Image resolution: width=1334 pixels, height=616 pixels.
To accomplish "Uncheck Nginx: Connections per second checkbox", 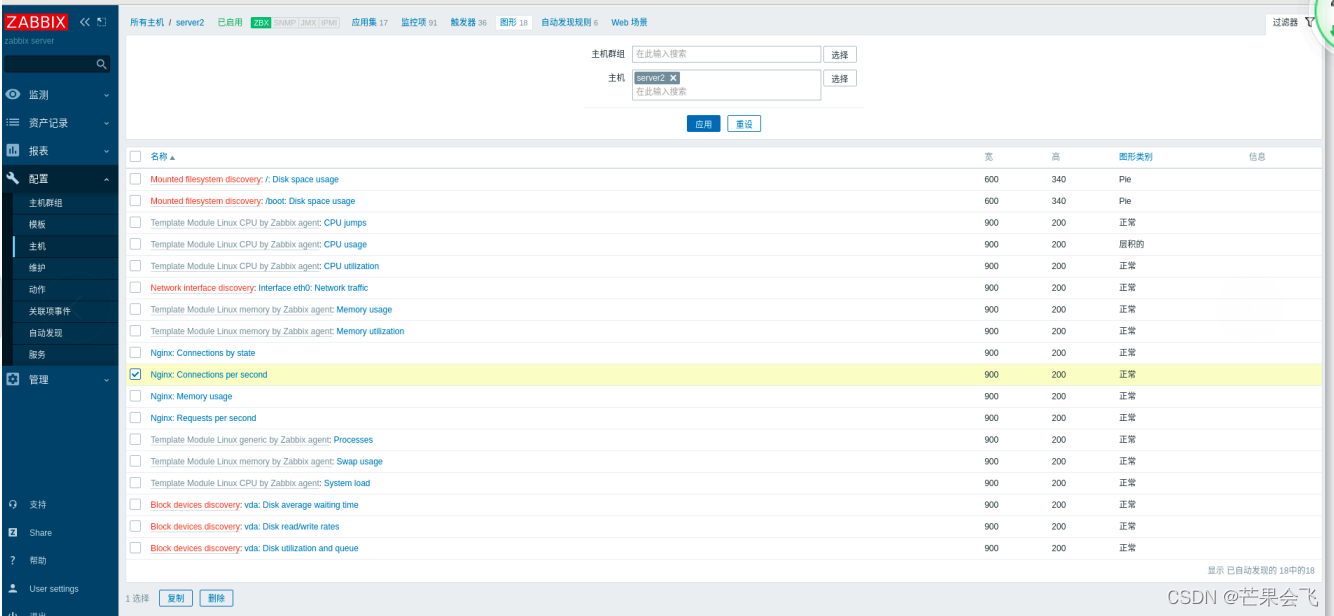I will (135, 374).
